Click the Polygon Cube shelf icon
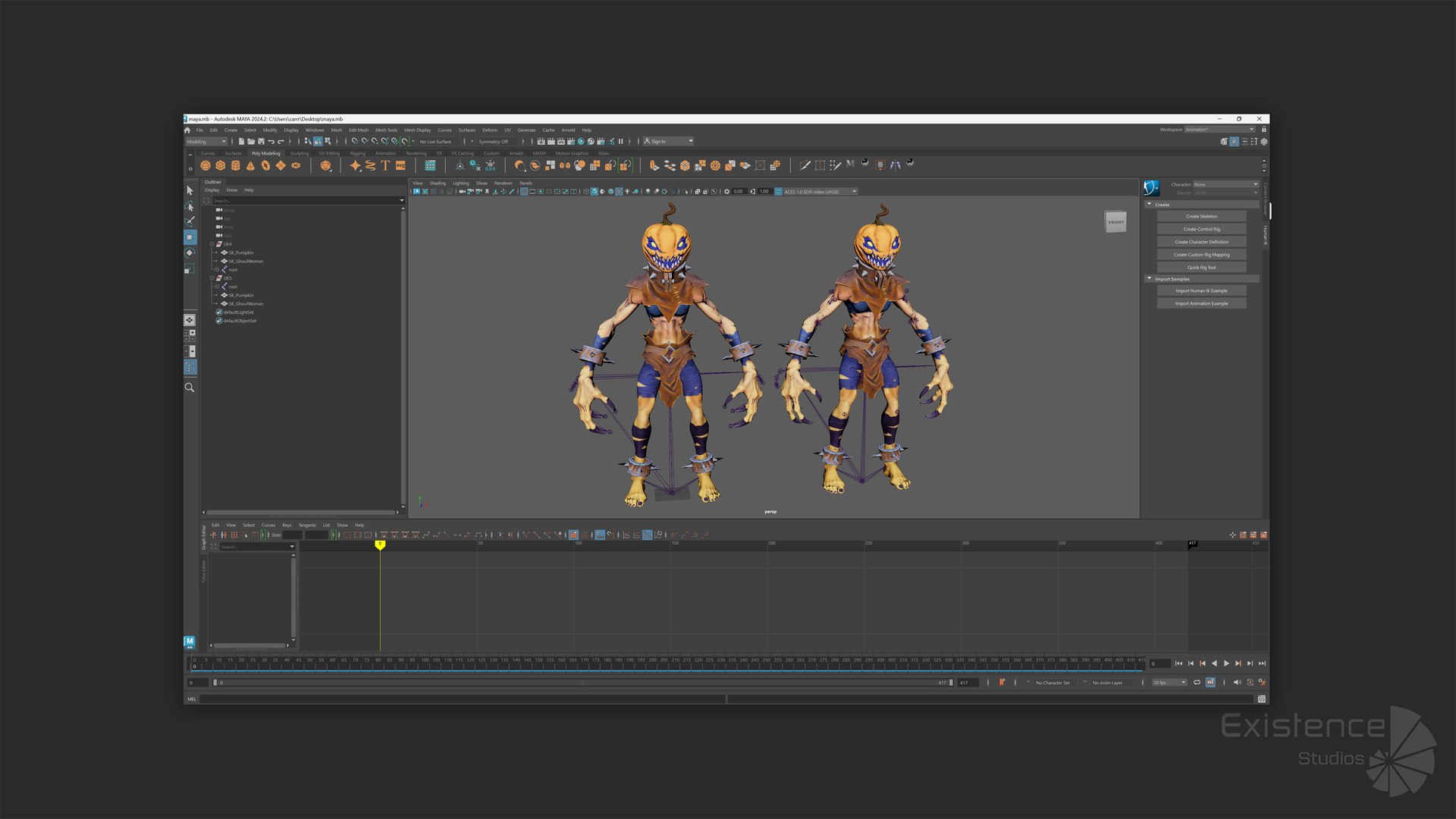The image size is (1456, 819). click(221, 165)
